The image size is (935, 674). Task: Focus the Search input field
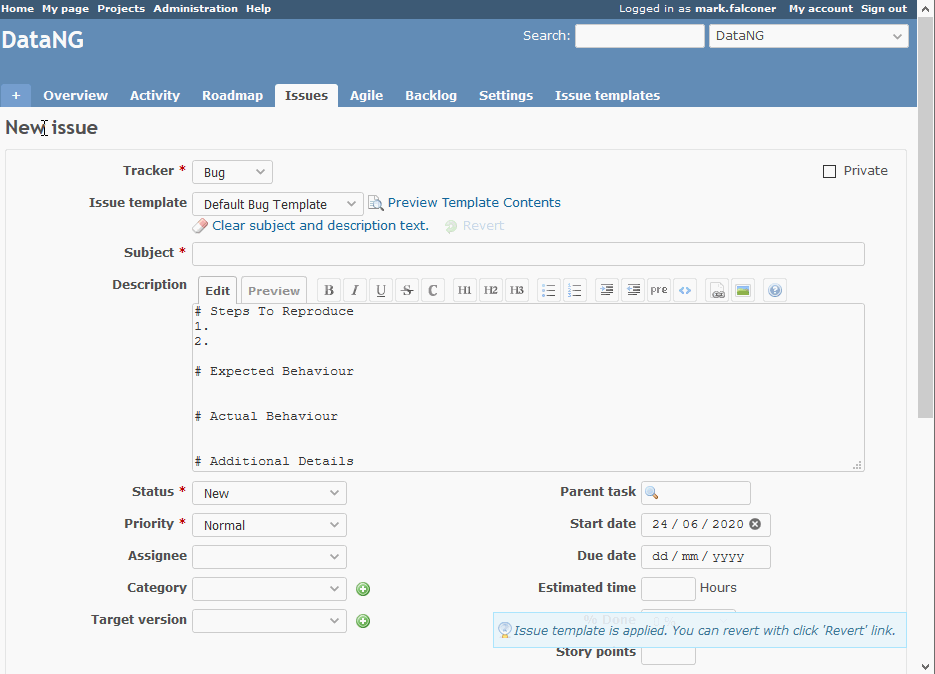[x=640, y=36]
